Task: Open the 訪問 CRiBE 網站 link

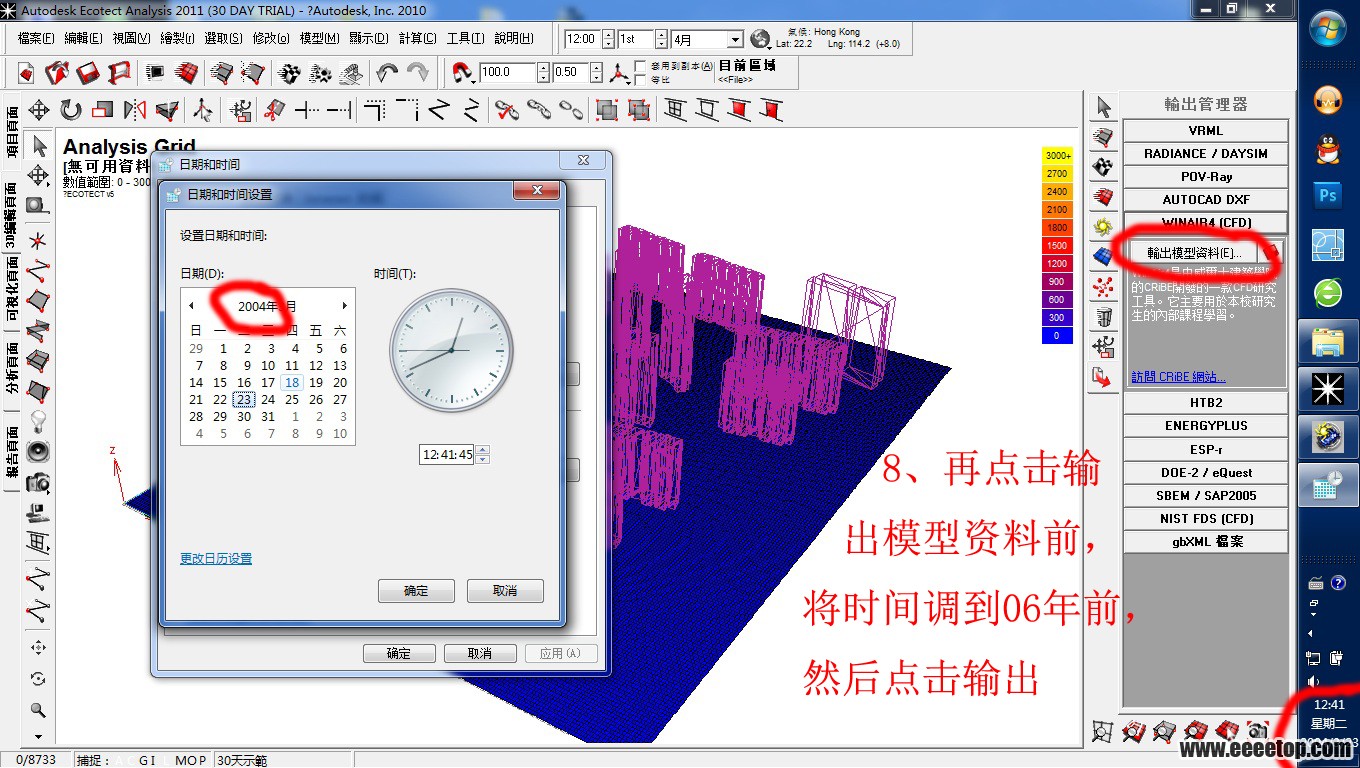Action: click(x=1178, y=377)
